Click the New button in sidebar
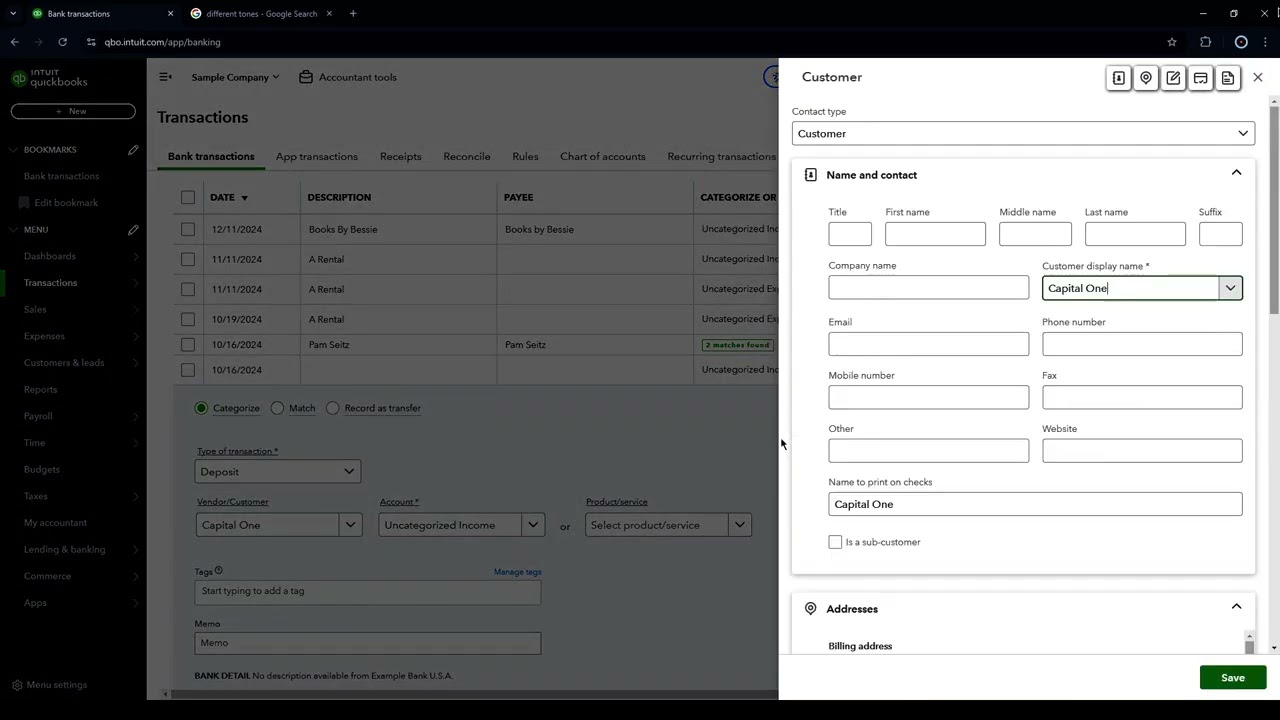1280x720 pixels. point(73,112)
